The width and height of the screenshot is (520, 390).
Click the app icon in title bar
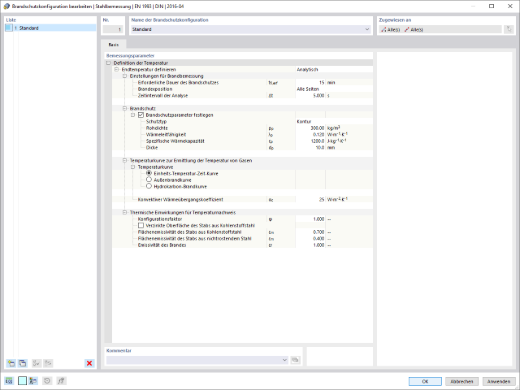click(6, 6)
